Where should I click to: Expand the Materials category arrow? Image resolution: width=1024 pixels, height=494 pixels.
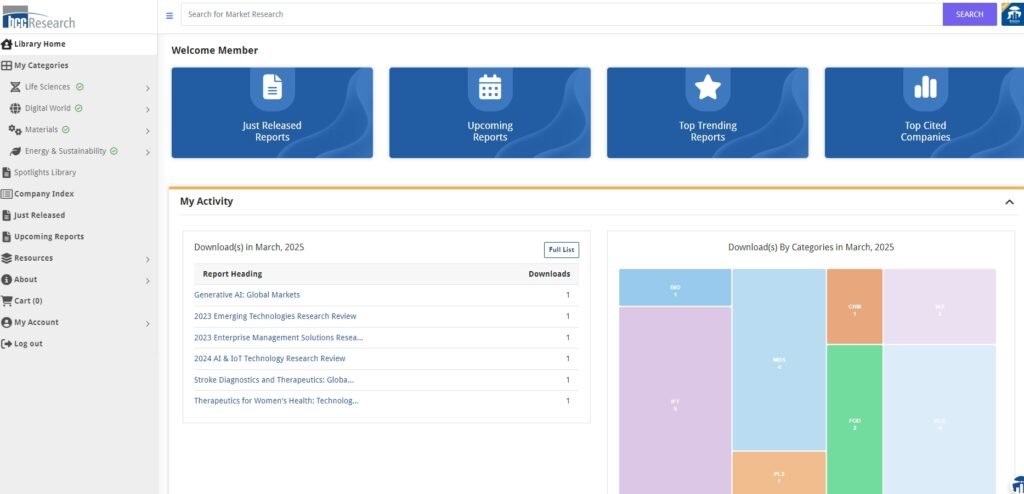[147, 131]
